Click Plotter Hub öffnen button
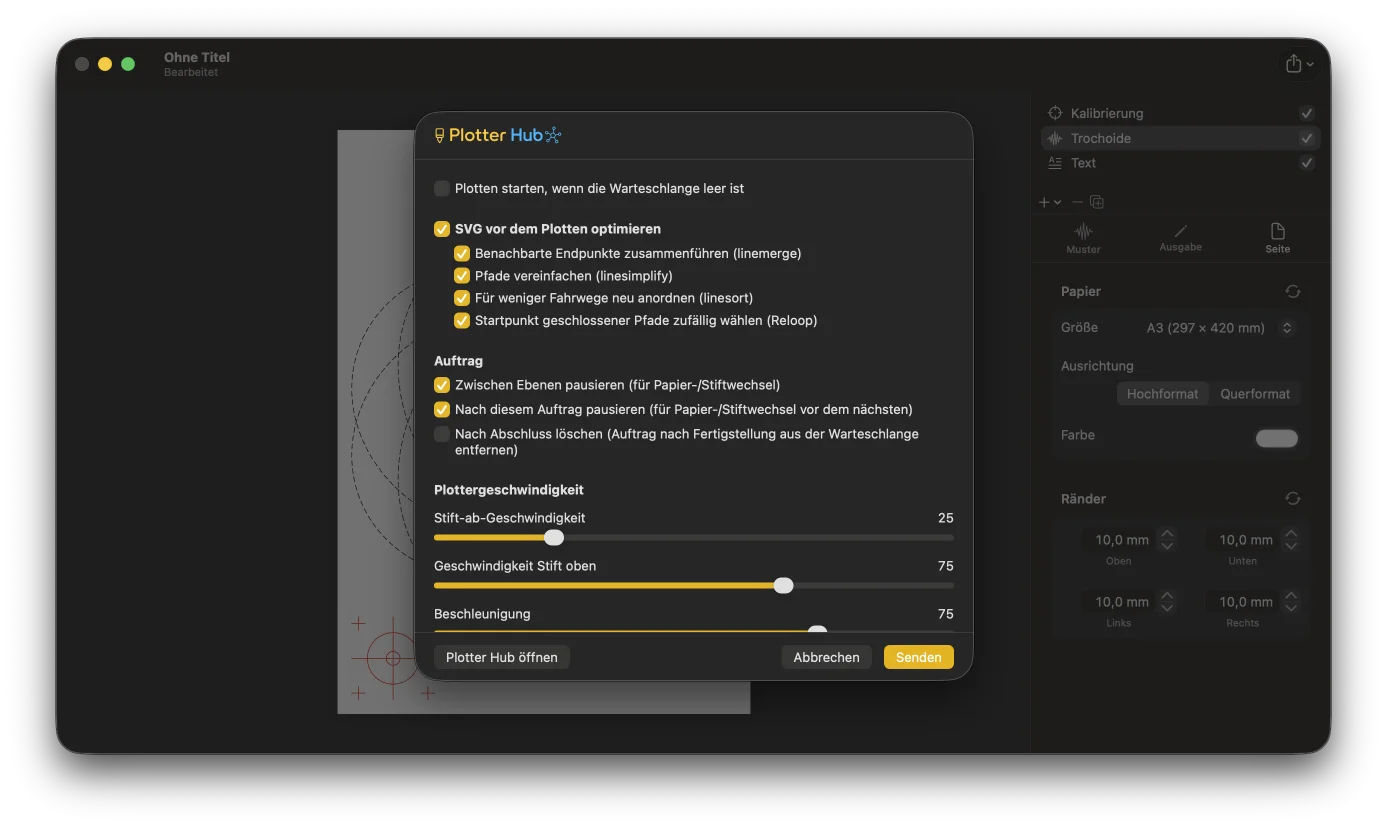 [x=502, y=657]
